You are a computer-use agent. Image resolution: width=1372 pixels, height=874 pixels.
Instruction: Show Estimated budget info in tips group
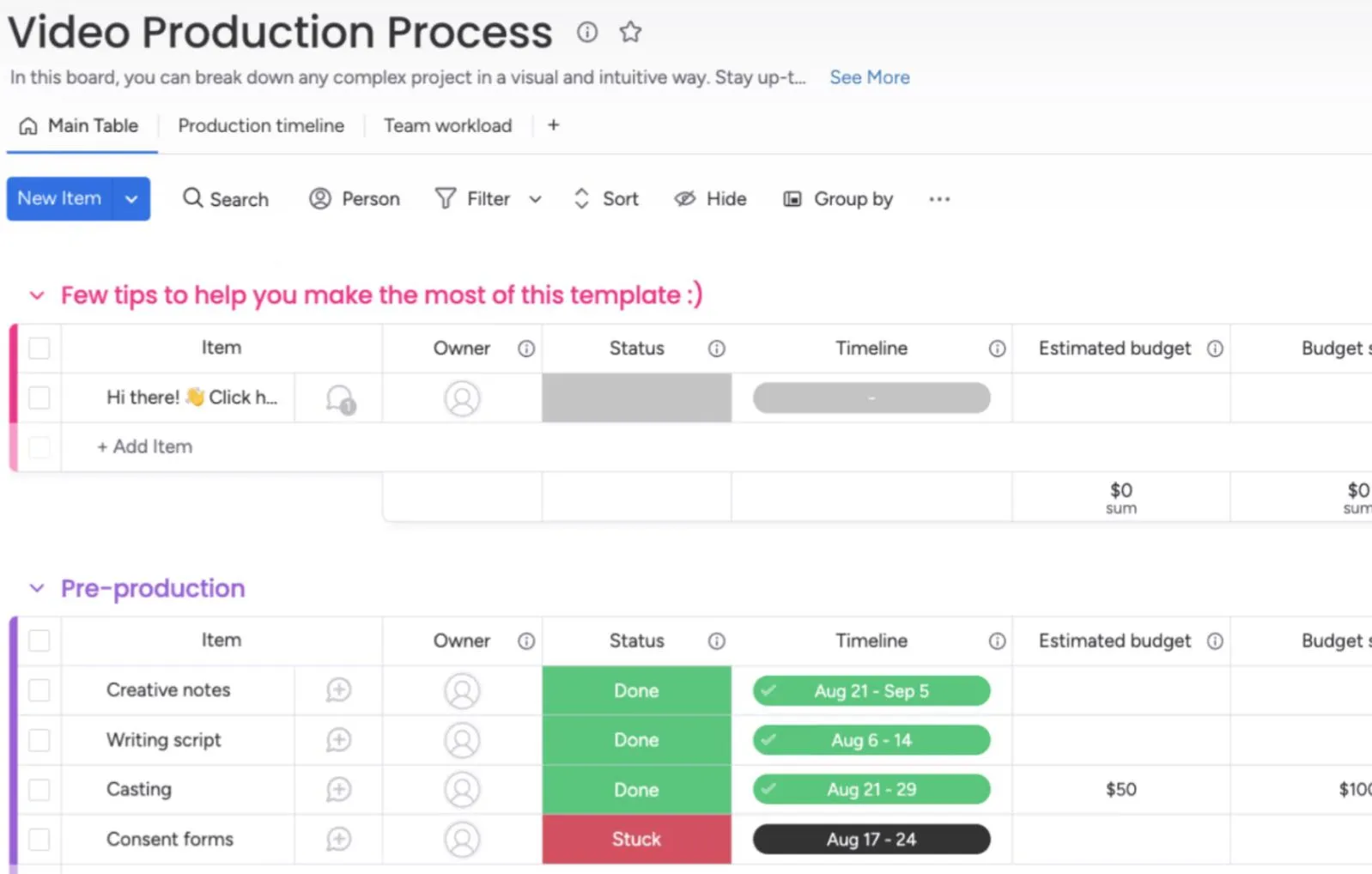click(x=1215, y=349)
